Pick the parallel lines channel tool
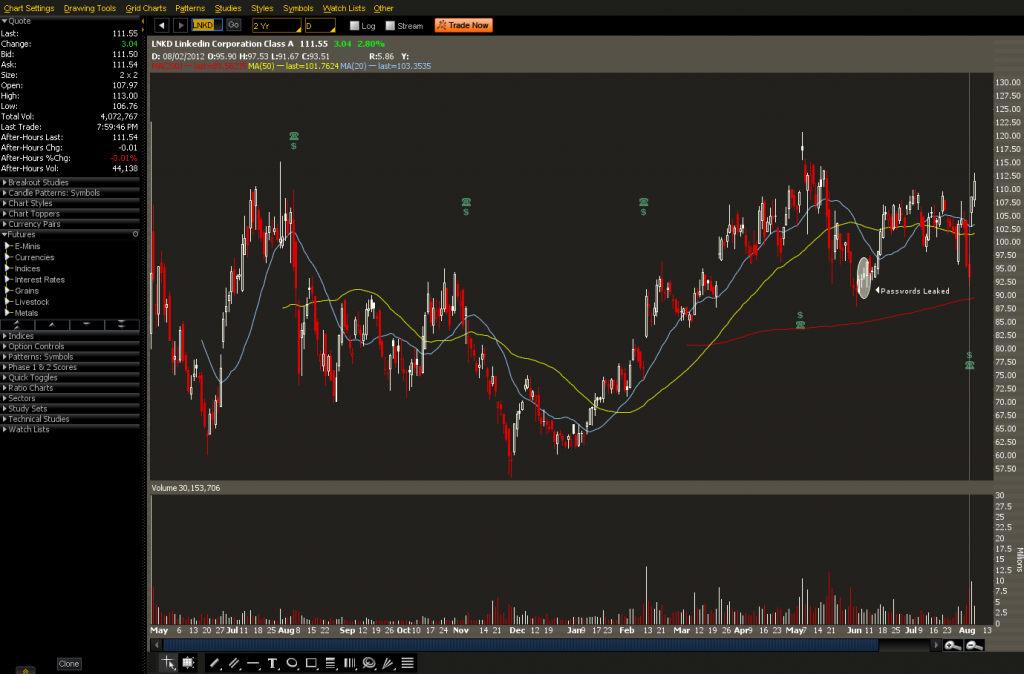Viewport: 1024px width, 674px height. coord(233,663)
